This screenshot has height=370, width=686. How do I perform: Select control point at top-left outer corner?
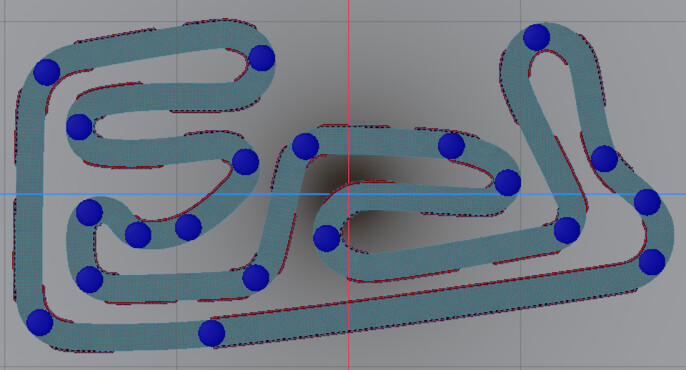[x=46, y=72]
